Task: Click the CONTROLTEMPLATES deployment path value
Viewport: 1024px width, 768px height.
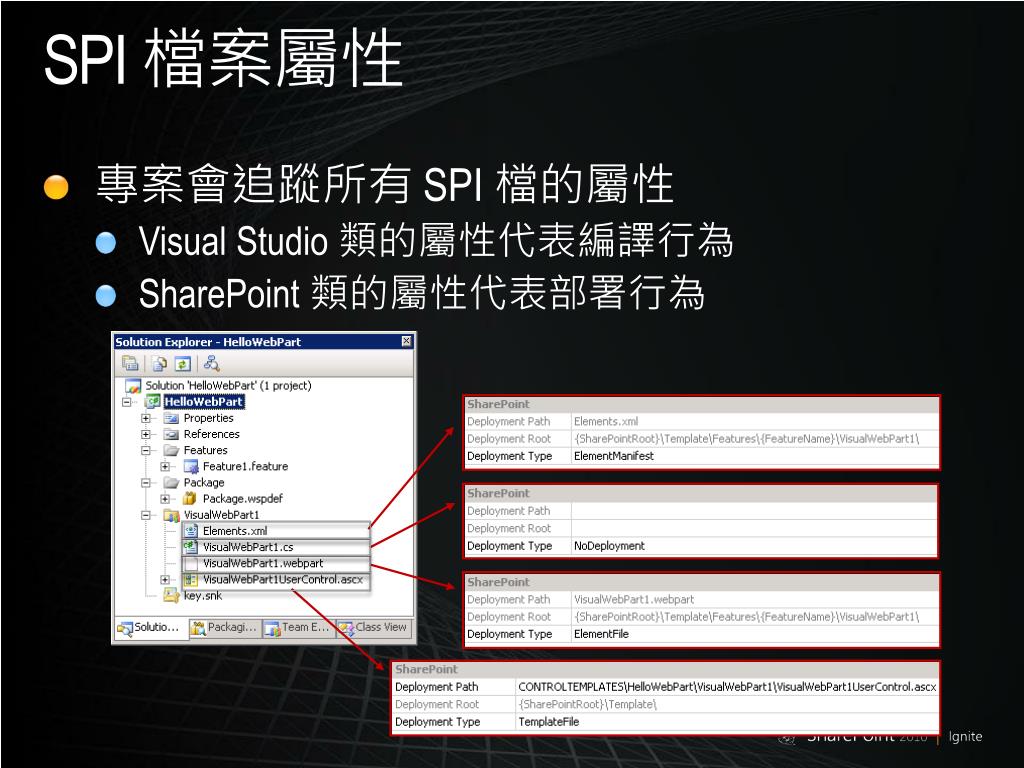Action: [727, 687]
